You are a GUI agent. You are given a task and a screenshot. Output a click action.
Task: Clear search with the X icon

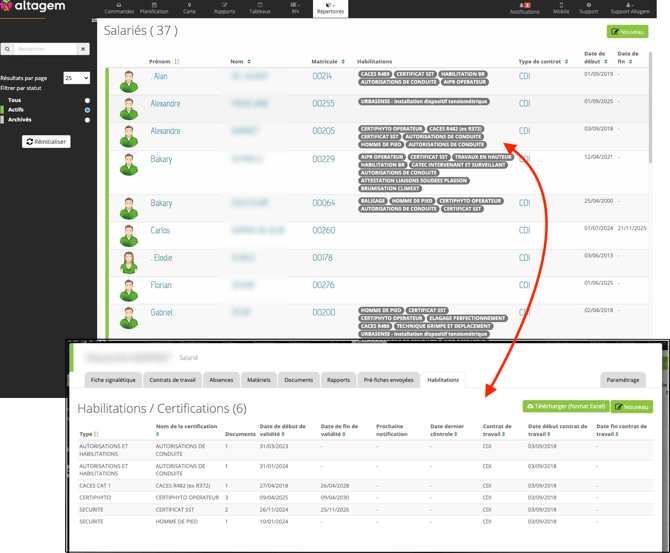[83, 49]
